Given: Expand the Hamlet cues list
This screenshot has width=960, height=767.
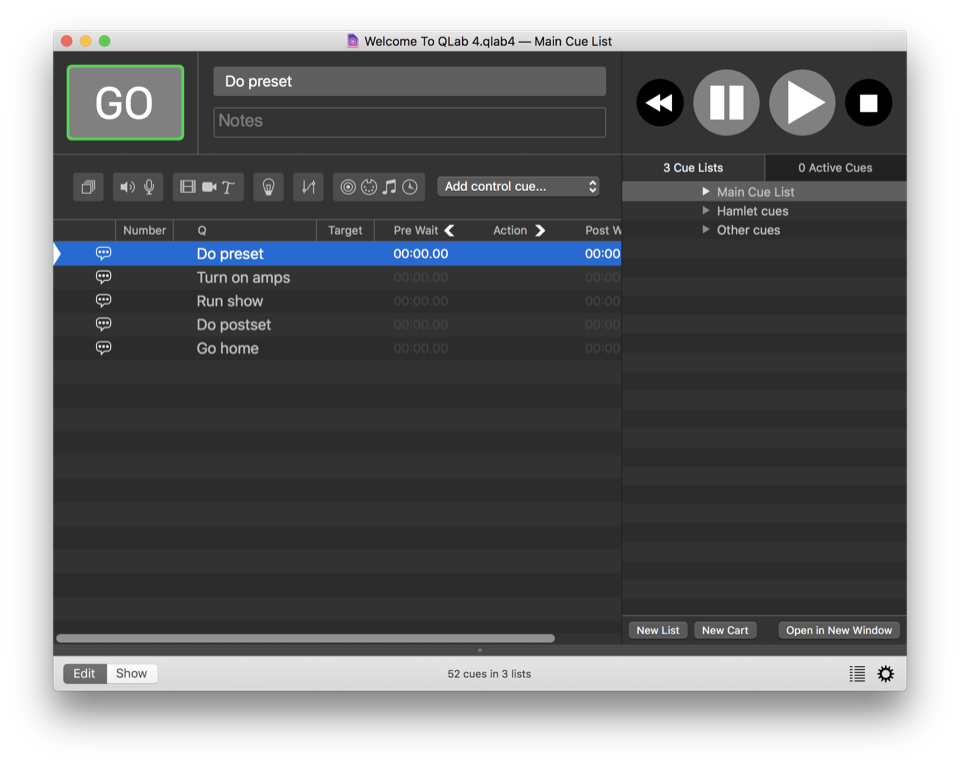Looking at the screenshot, I should (x=706, y=211).
